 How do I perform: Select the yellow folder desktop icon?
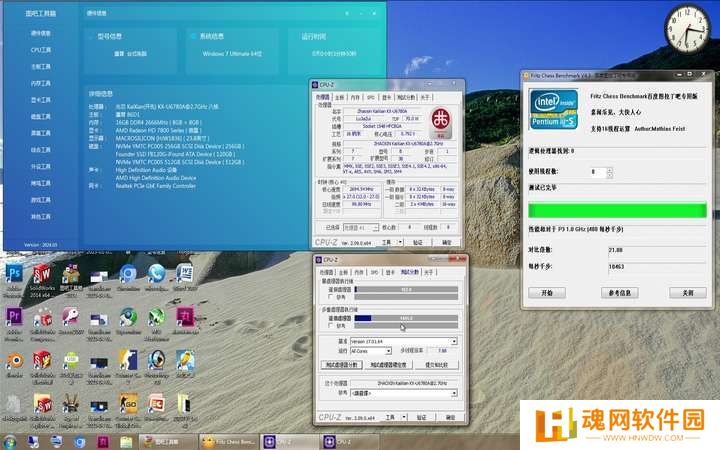tap(185, 404)
